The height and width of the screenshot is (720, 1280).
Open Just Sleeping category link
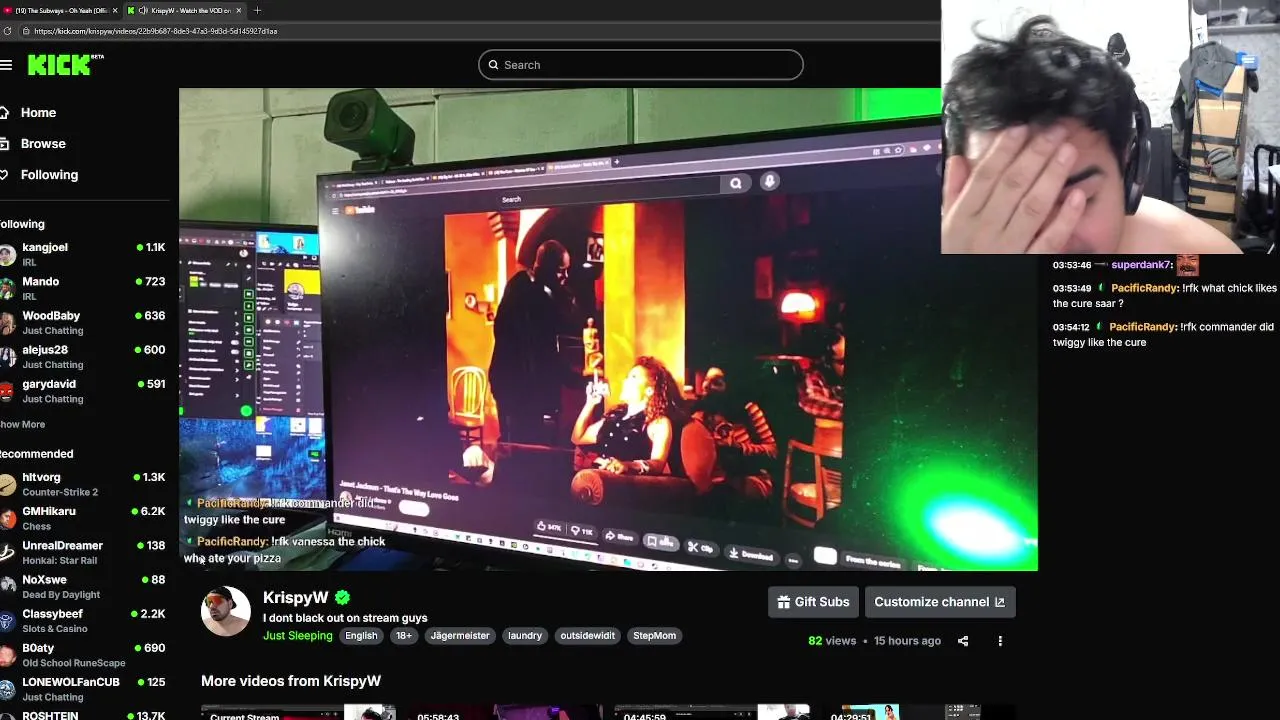[x=297, y=636]
